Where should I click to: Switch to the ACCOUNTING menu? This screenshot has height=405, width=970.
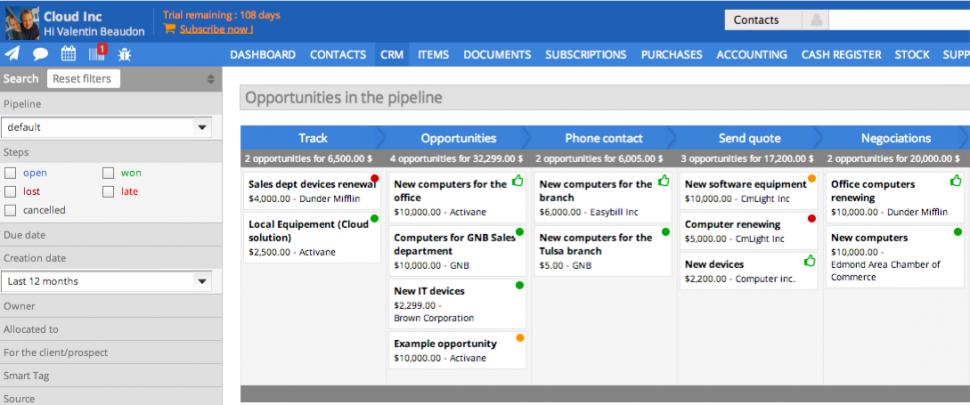751,55
